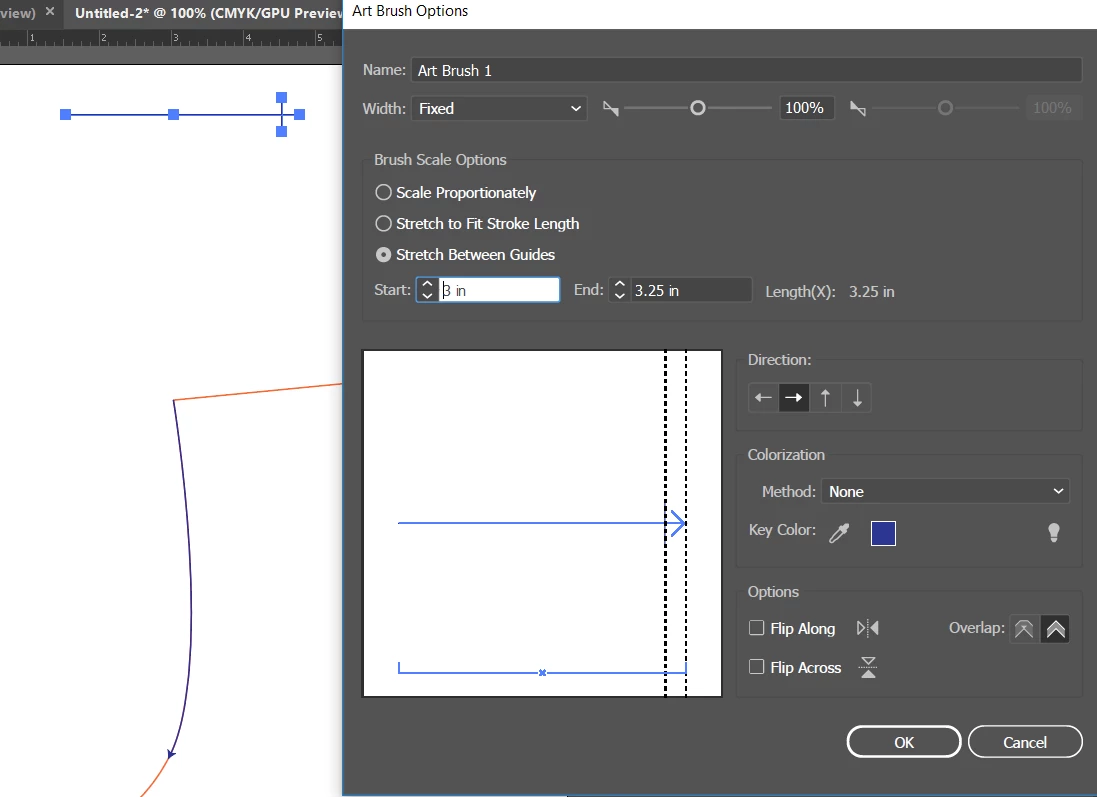Choose do-not-adjust overlap corners option
Image resolution: width=1097 pixels, height=797 pixels.
(x=1024, y=628)
